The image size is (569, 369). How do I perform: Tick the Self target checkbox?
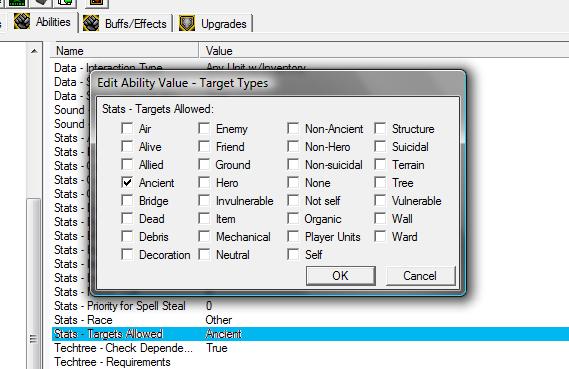[x=293, y=254]
